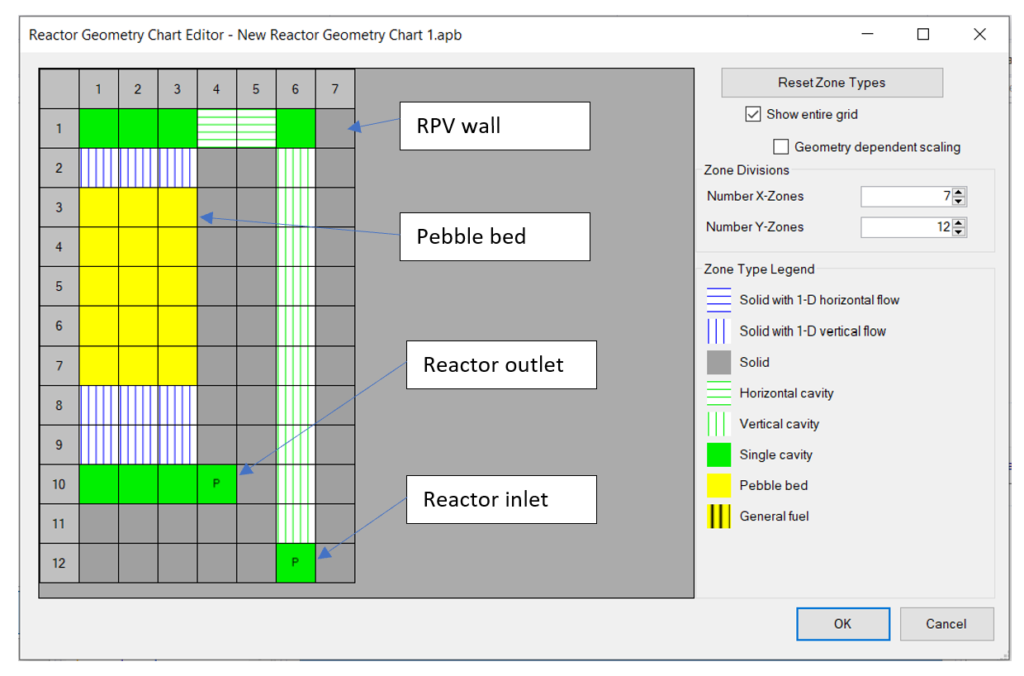Select the Solid with 1-D vertical flow swatch
Screen dimensions: 1024x676
coord(718,331)
